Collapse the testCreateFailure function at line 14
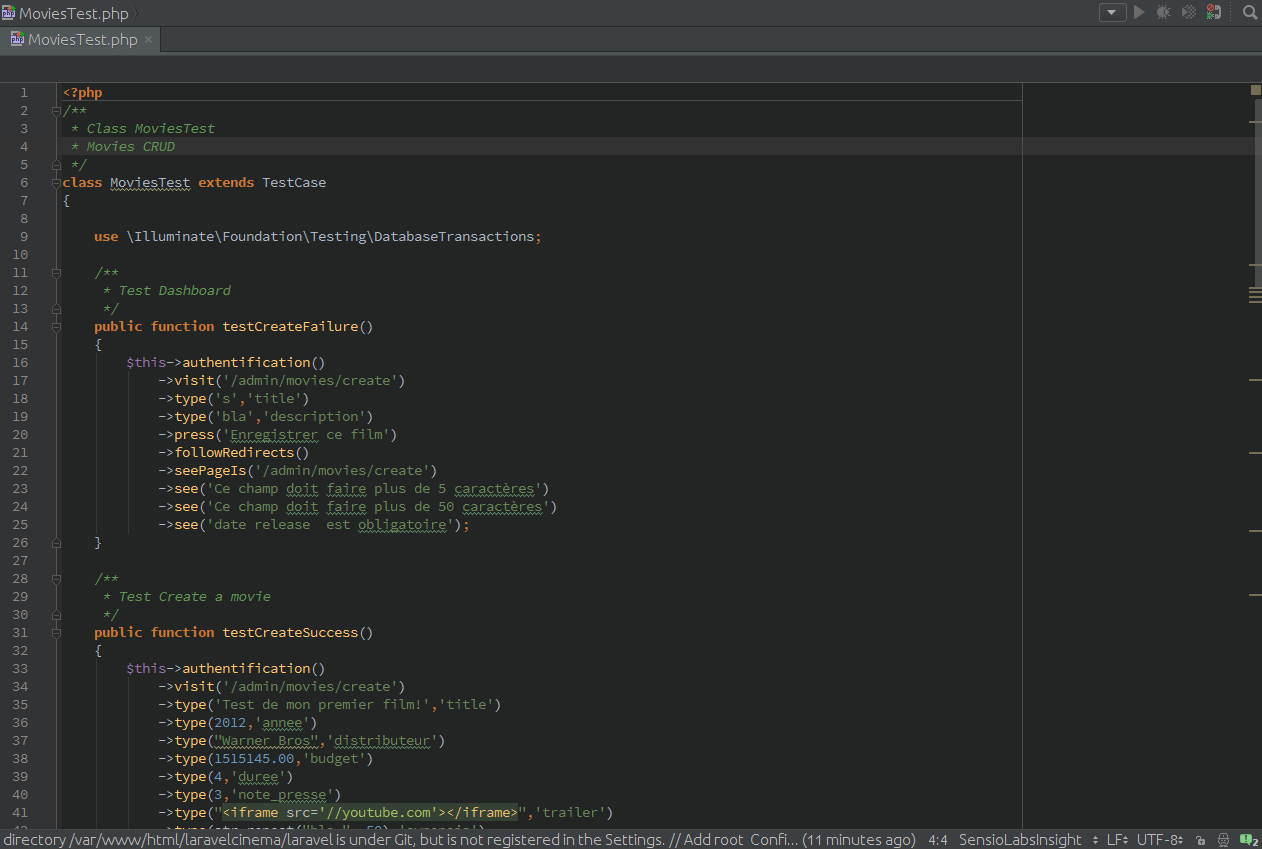This screenshot has width=1262, height=849. coord(56,327)
